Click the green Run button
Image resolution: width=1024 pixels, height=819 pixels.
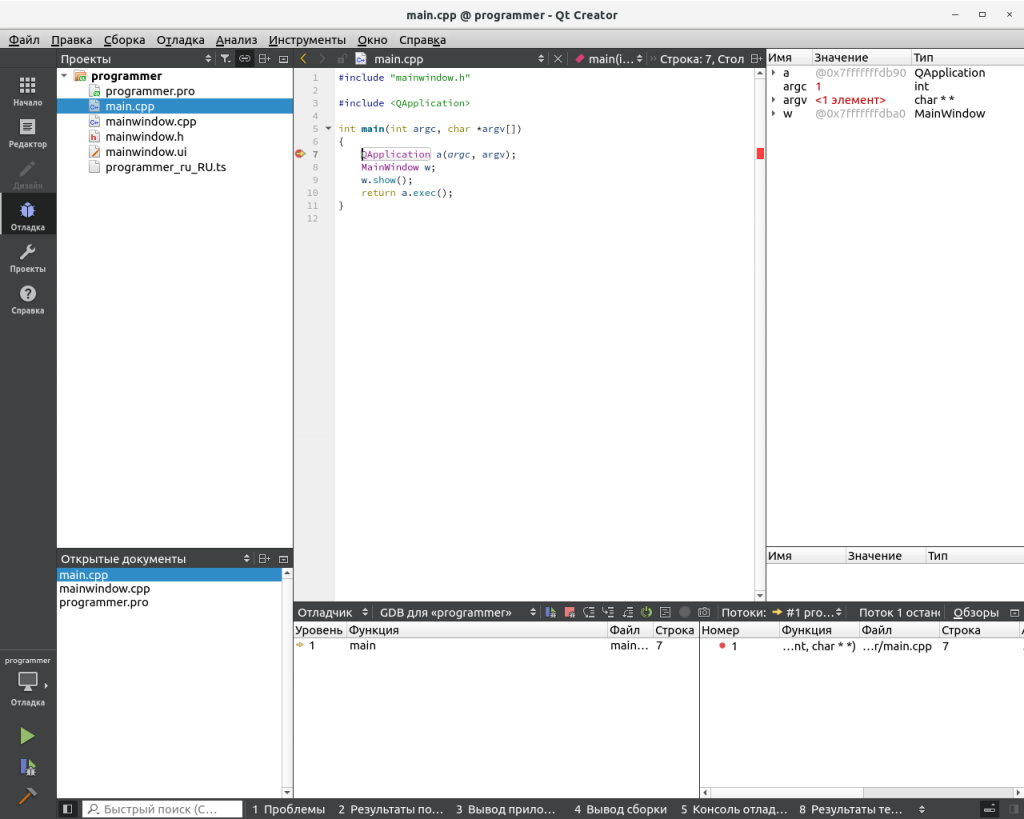tap(27, 736)
